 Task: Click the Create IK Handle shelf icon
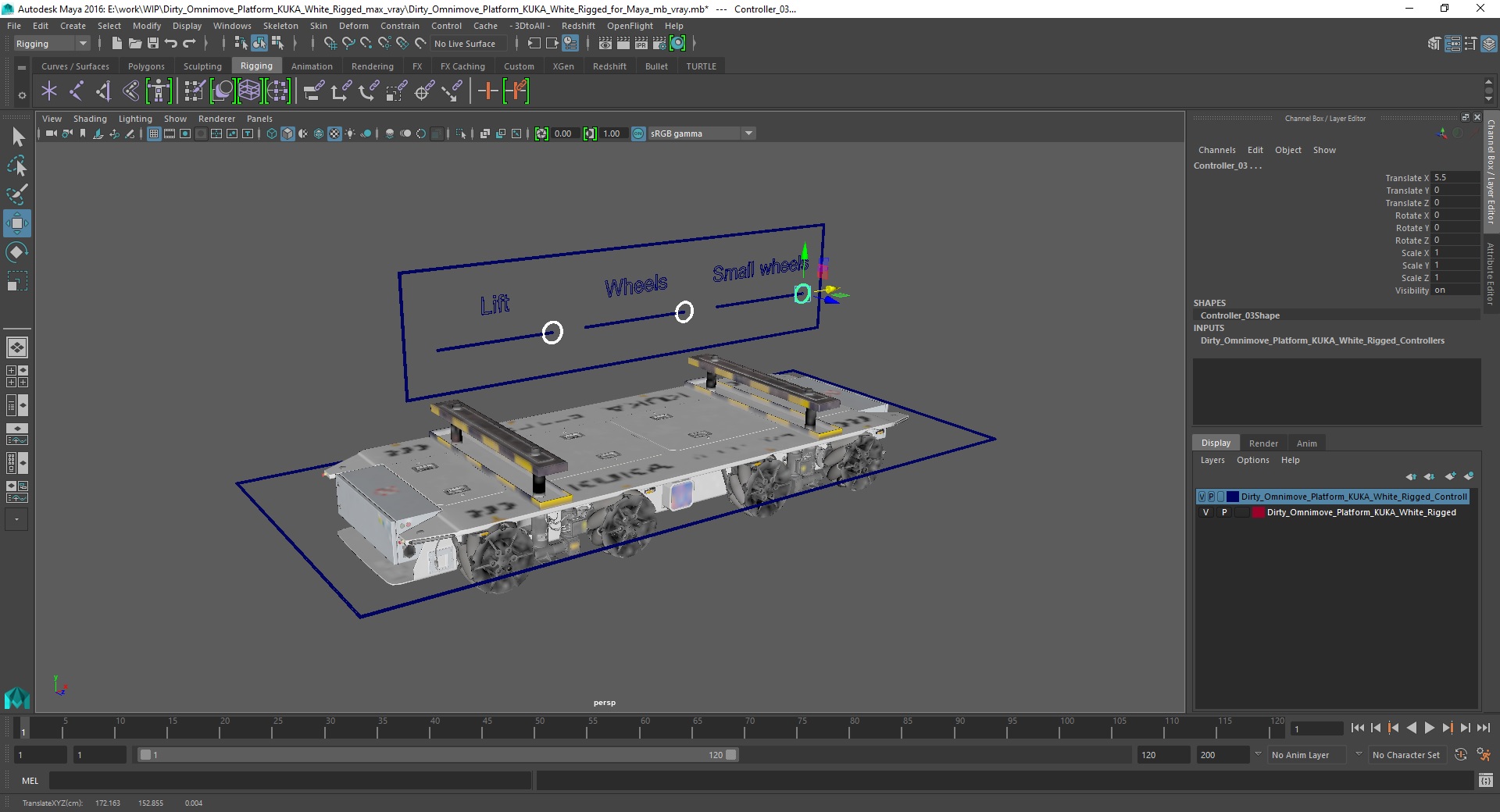(104, 91)
